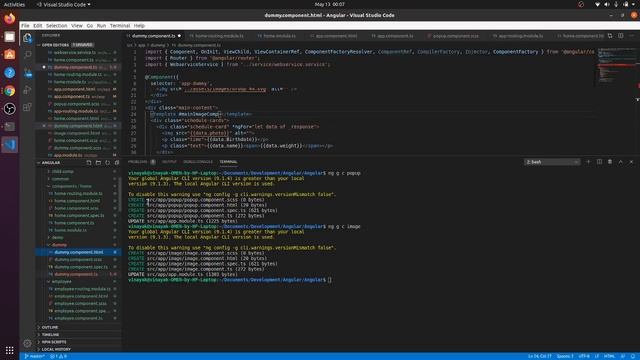640x360 pixels.
Task: Maximize the terminal panel with chevron up
Action: [620, 162]
